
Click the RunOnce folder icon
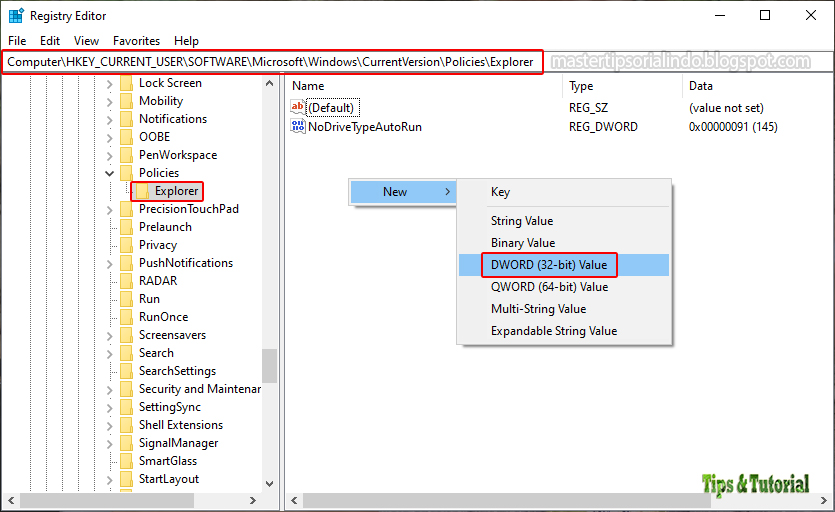click(x=127, y=318)
